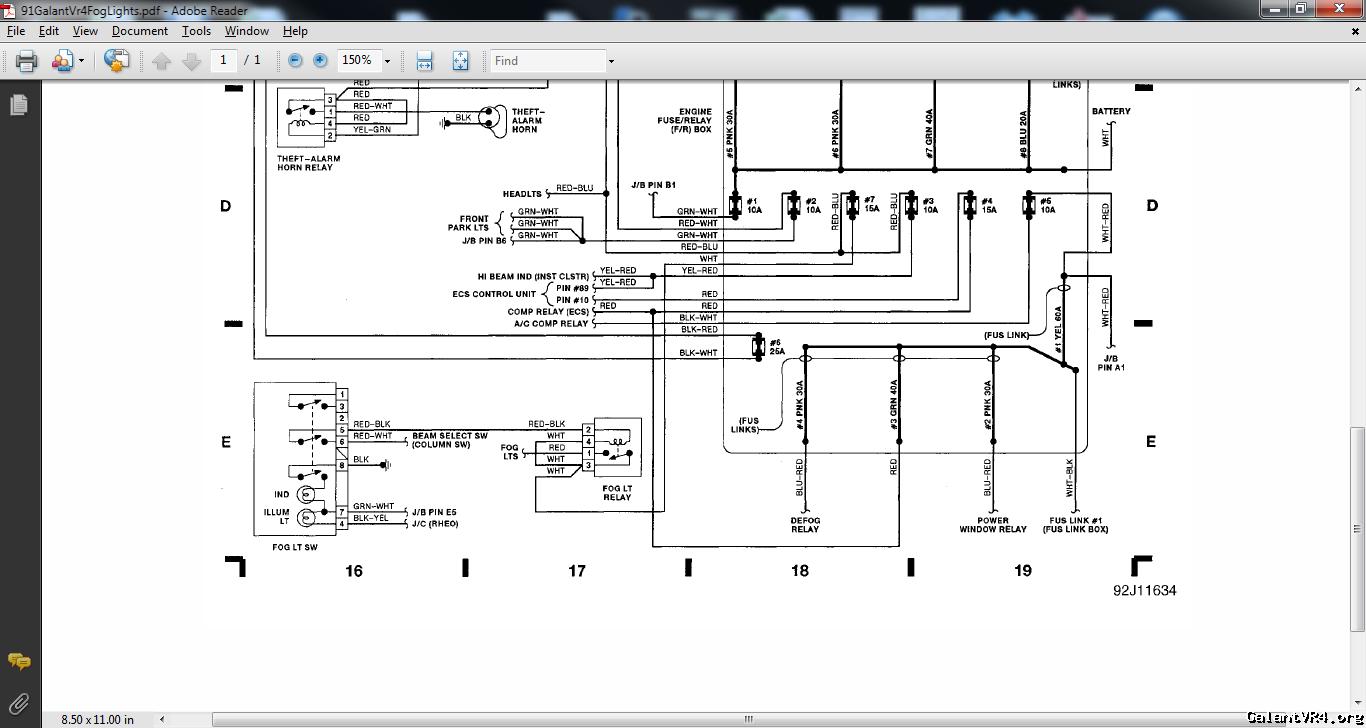Screen dimensions: 1366x728
Task: Click the page number input box
Action: pyautogui.click(x=223, y=61)
